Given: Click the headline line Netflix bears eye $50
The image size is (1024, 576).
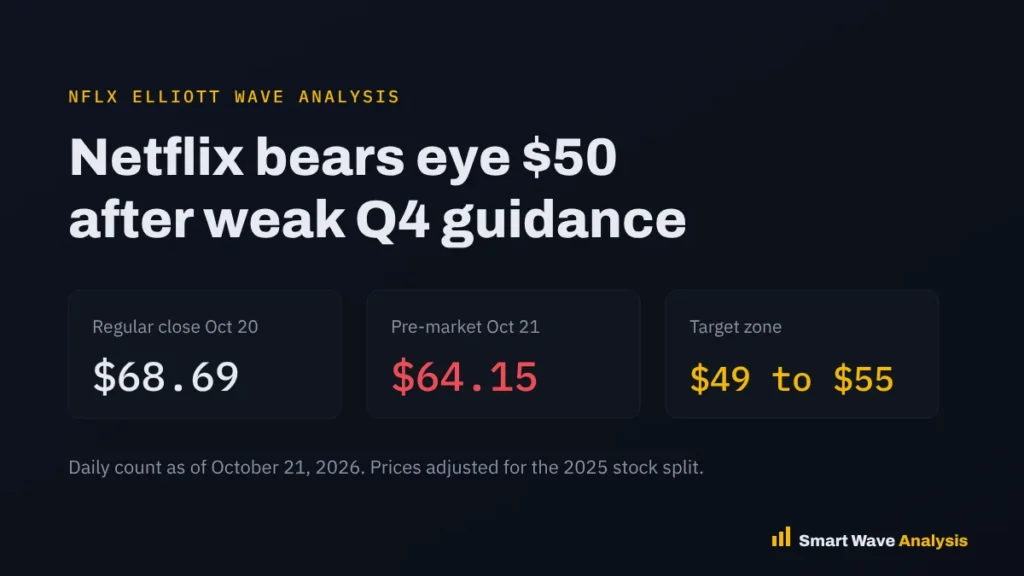Looking at the screenshot, I should click(343, 157).
